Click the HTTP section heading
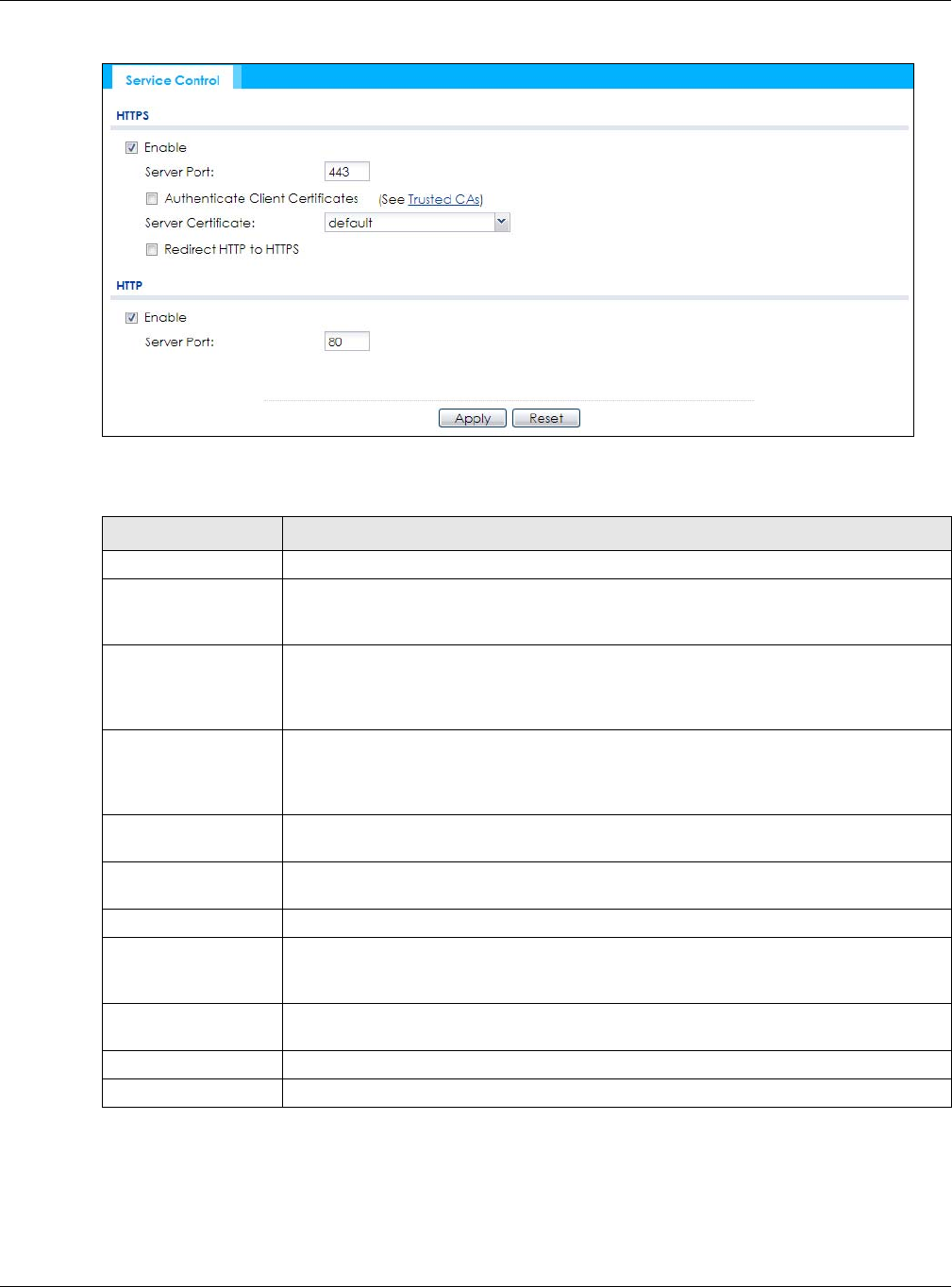The width and height of the screenshot is (952, 1287). (129, 285)
